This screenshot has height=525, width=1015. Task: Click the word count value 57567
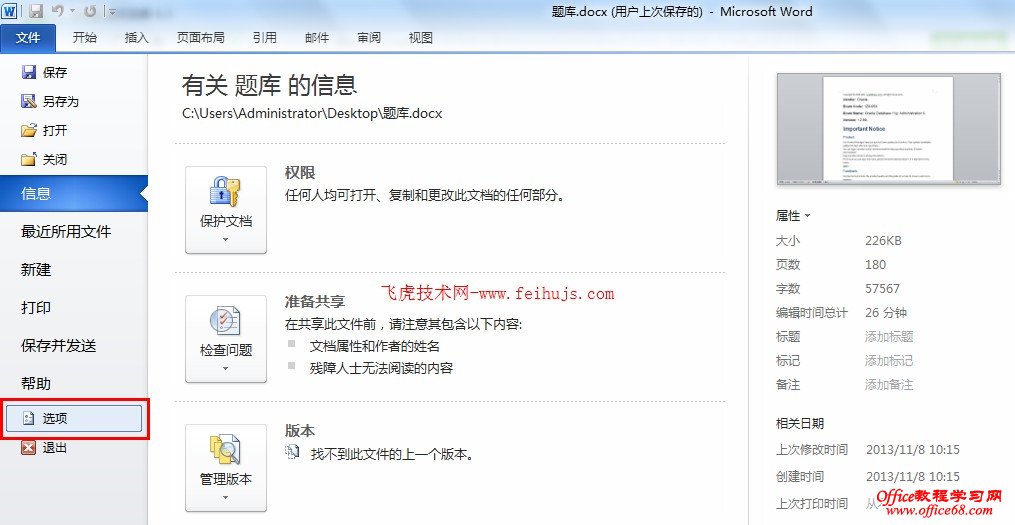pyautogui.click(x=882, y=289)
